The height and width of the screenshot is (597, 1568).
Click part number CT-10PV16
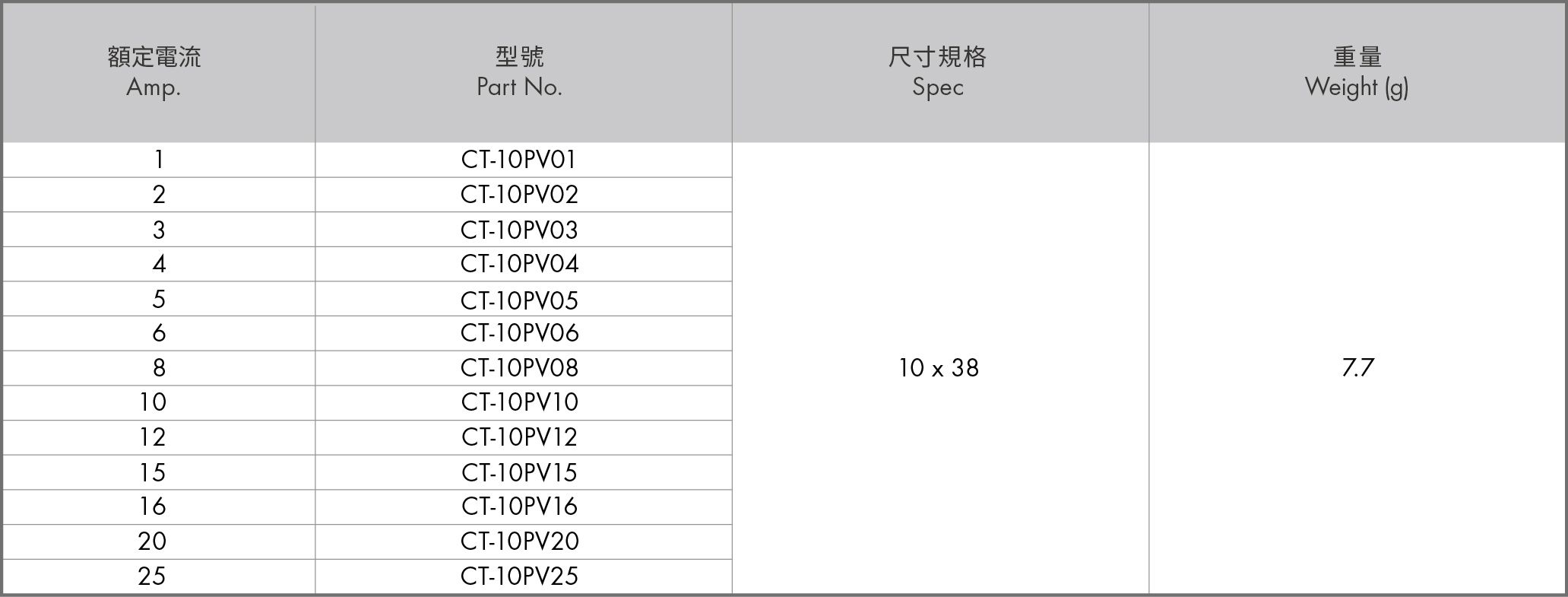520,506
